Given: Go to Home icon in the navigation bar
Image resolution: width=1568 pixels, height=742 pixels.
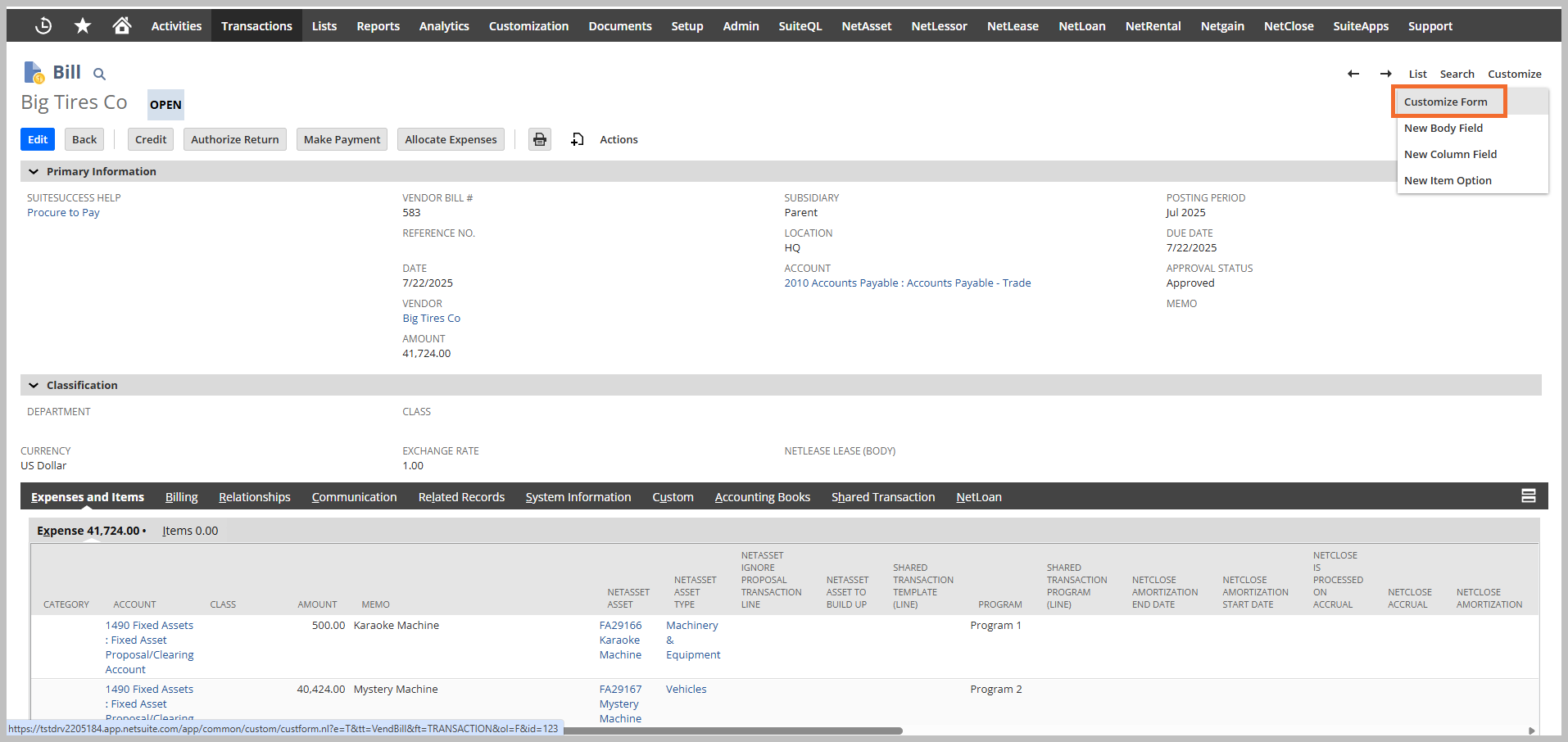Looking at the screenshot, I should [x=122, y=26].
